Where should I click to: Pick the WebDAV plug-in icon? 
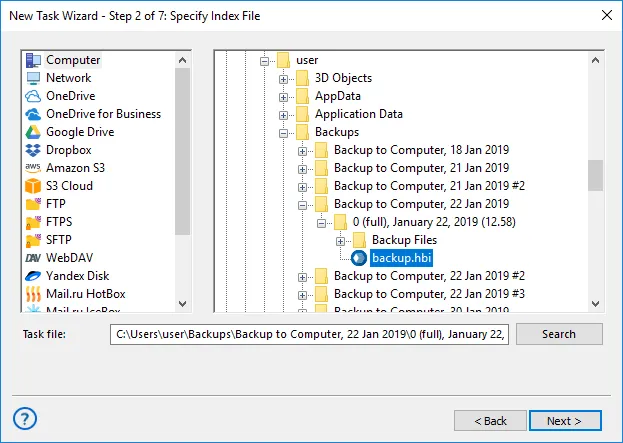coord(33,258)
